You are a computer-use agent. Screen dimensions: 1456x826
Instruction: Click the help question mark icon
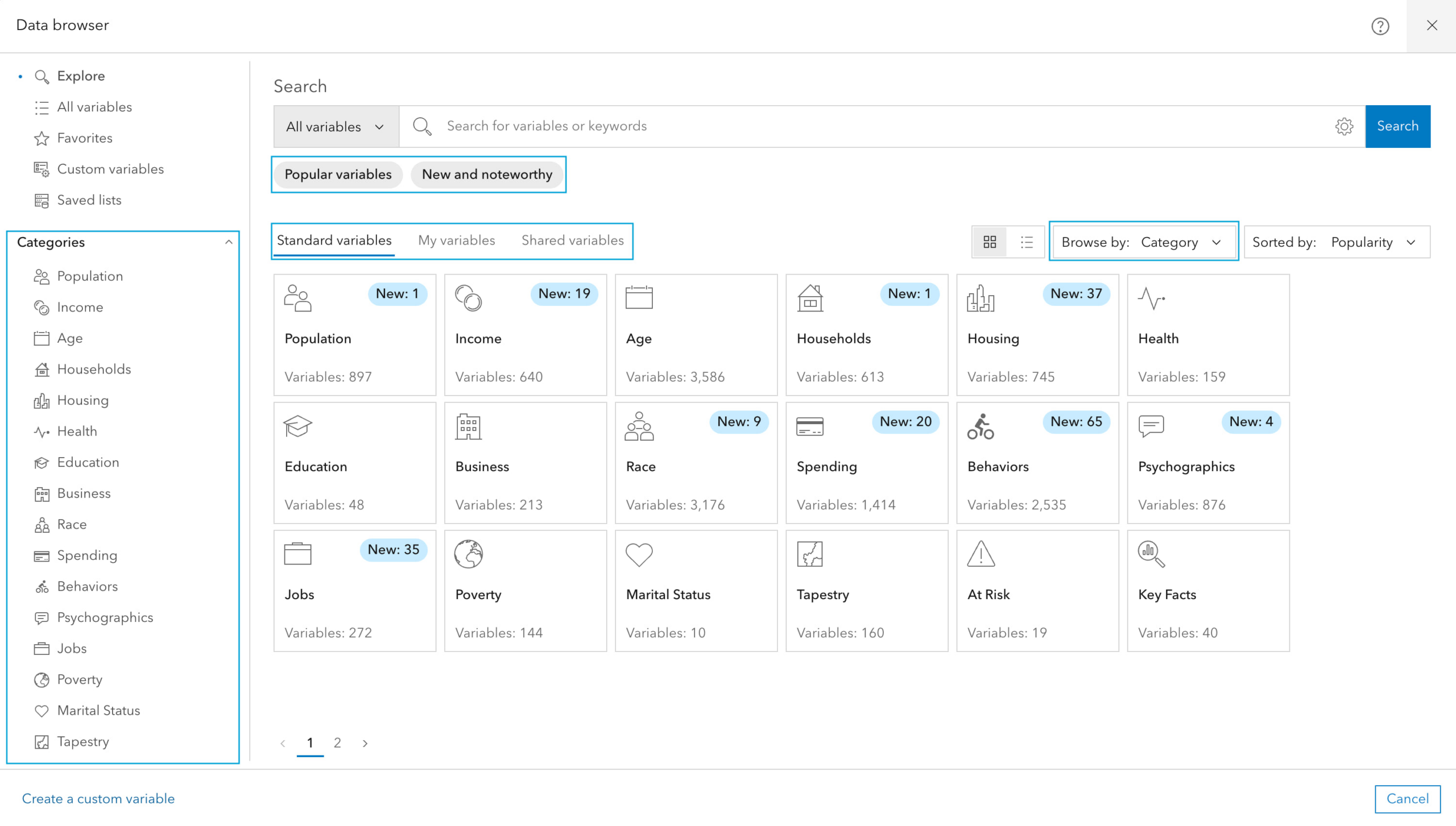click(1380, 26)
